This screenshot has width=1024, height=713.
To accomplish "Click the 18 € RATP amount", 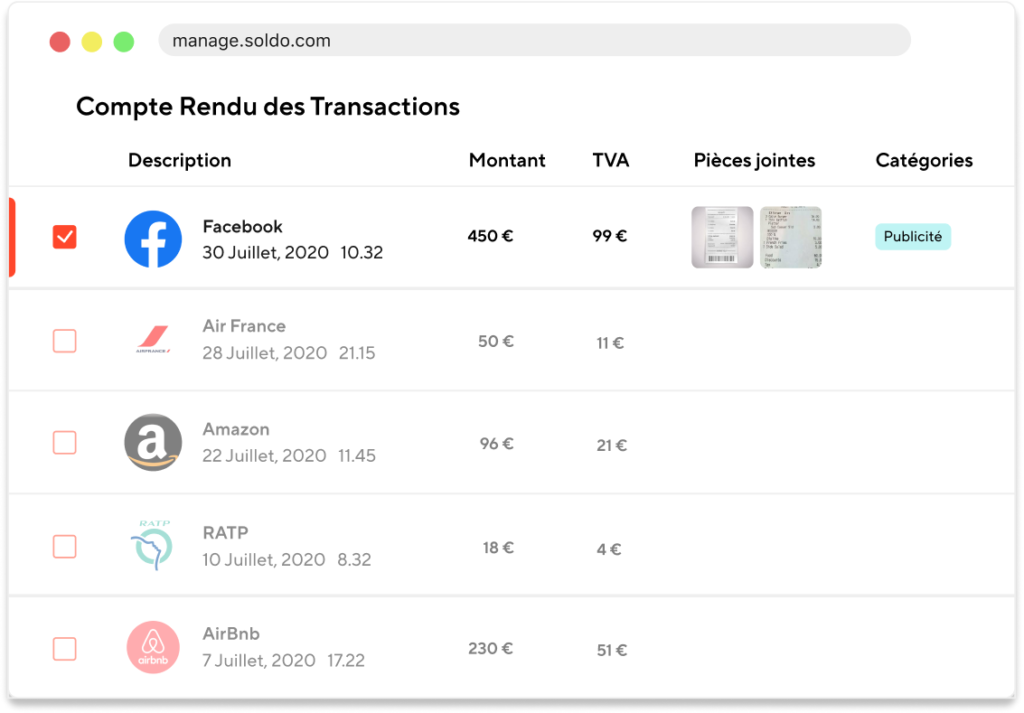I will coord(498,548).
